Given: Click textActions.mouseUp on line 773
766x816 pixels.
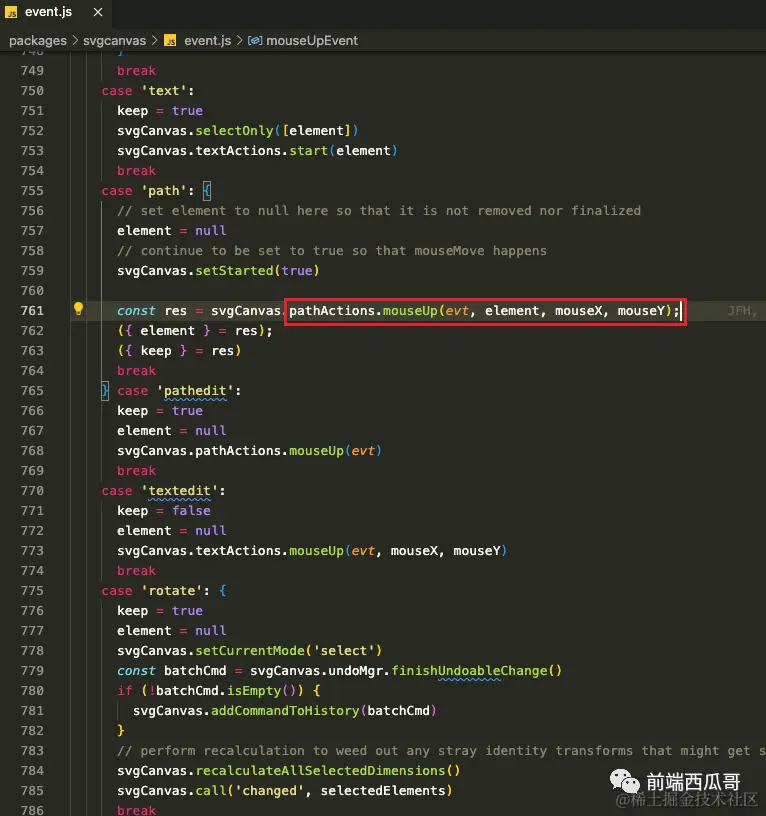Looking at the screenshot, I should coord(270,551).
